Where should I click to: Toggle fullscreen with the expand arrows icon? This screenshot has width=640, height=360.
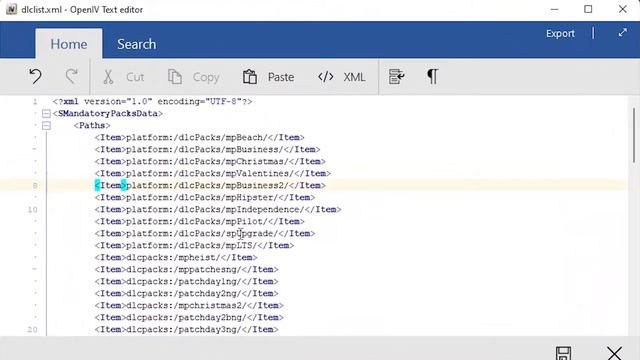622,33
